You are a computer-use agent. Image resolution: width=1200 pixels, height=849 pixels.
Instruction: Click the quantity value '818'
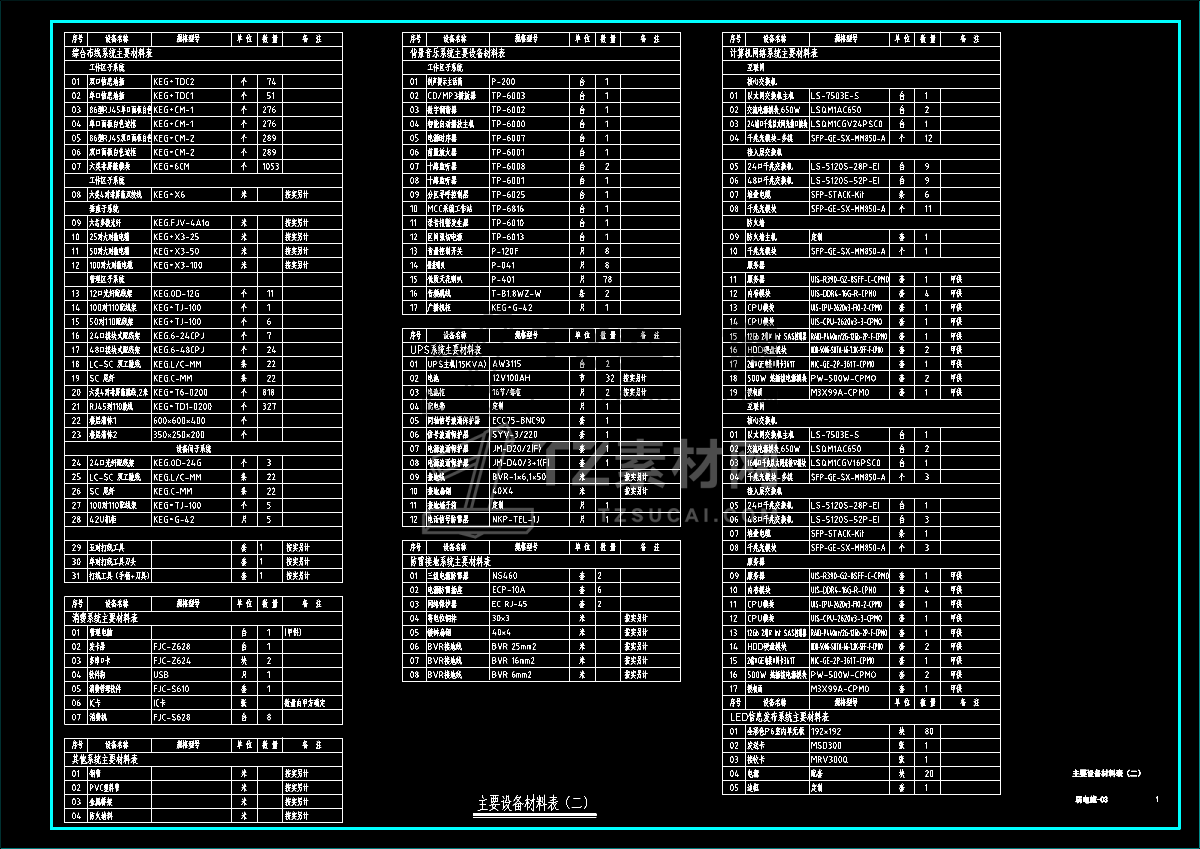[268, 392]
